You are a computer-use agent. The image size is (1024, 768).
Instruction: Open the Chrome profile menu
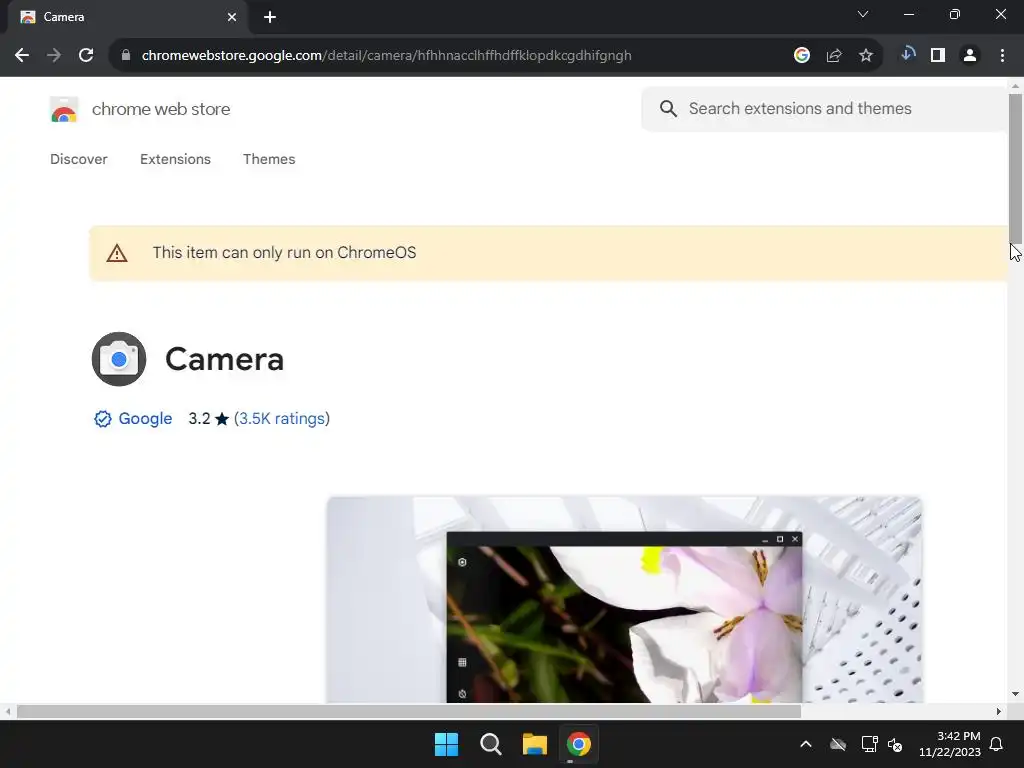pos(970,56)
